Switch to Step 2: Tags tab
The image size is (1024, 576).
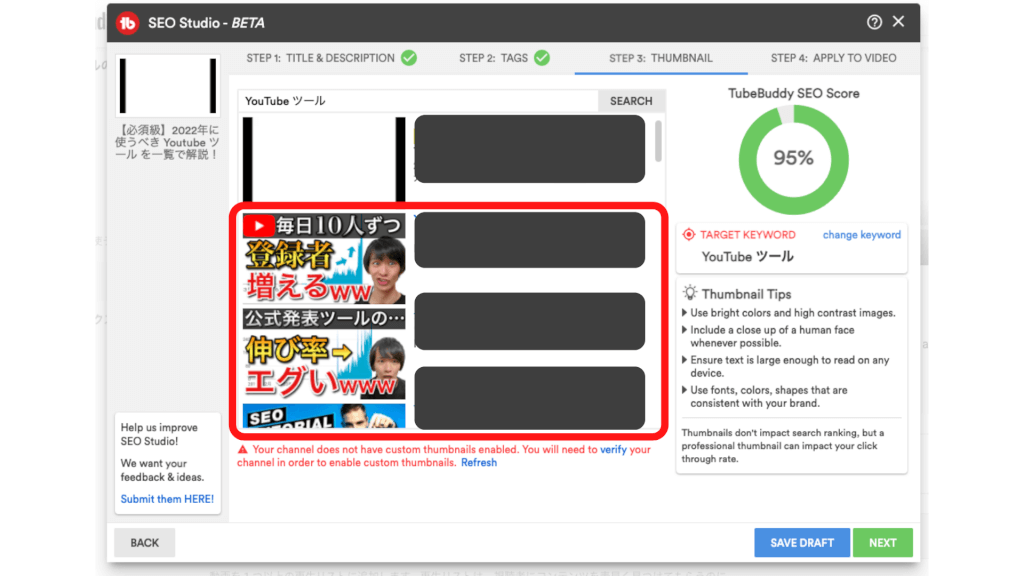click(493, 58)
